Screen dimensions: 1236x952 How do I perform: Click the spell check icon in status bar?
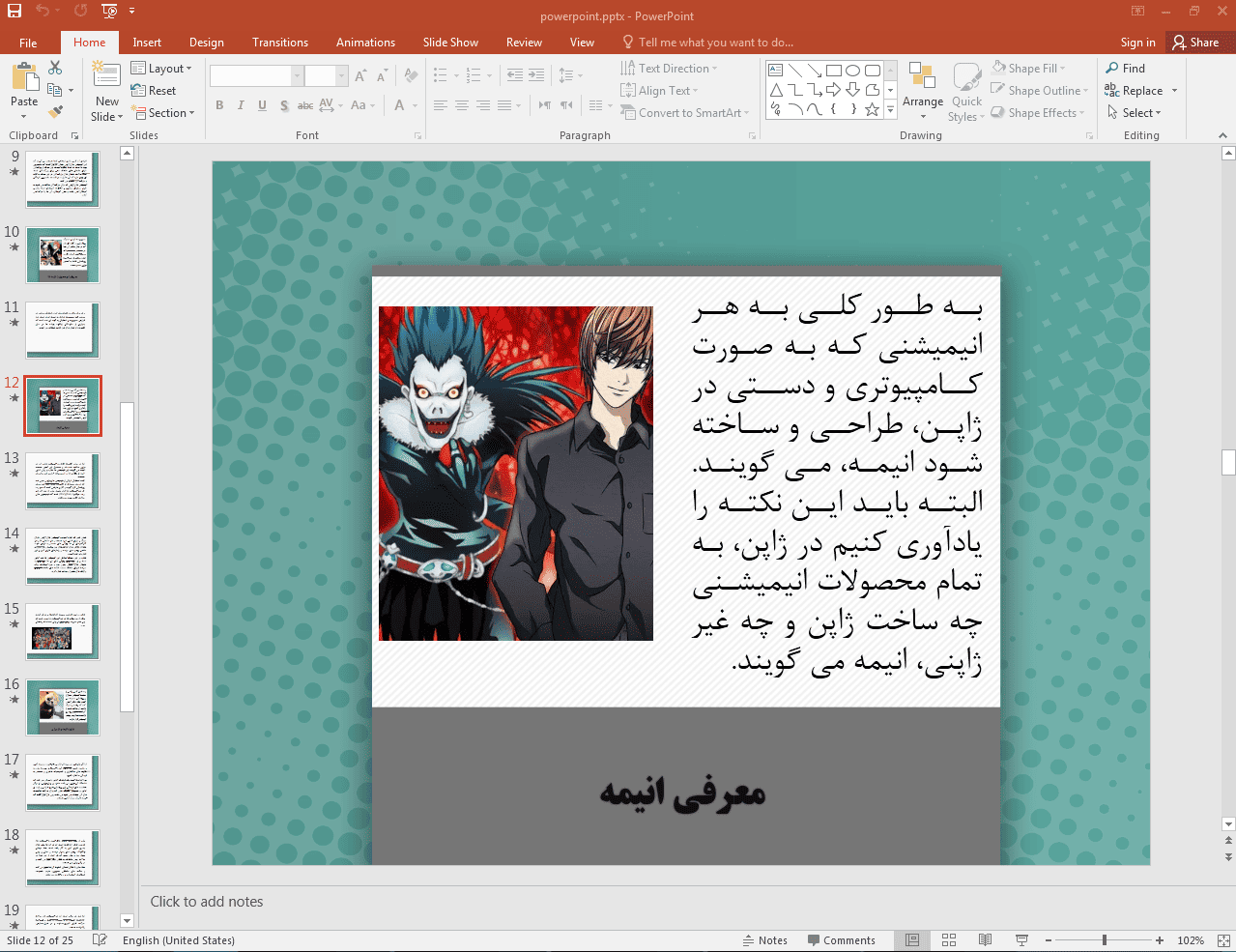100,940
